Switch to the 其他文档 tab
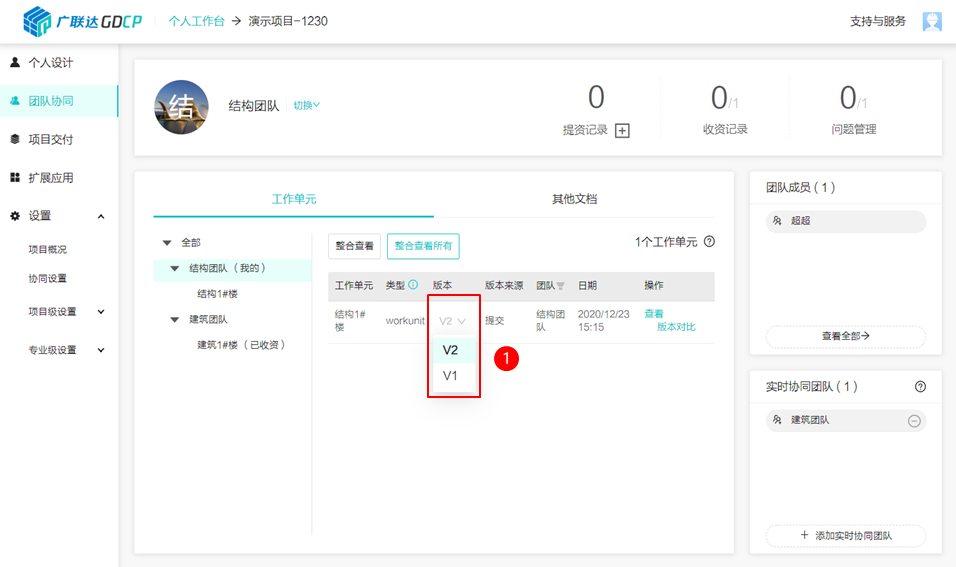956x567 pixels. click(x=574, y=199)
